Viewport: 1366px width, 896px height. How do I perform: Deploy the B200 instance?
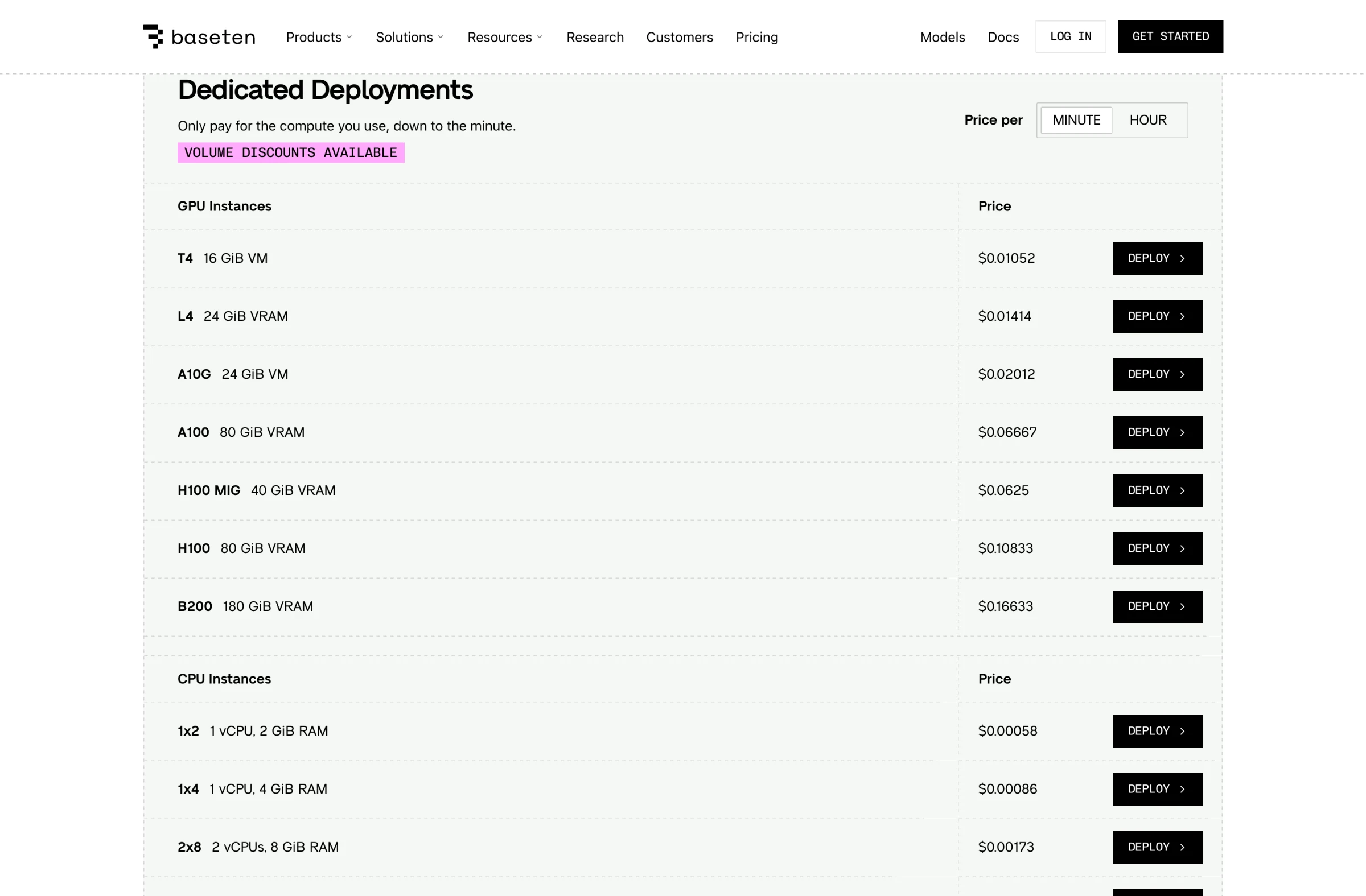(1158, 606)
